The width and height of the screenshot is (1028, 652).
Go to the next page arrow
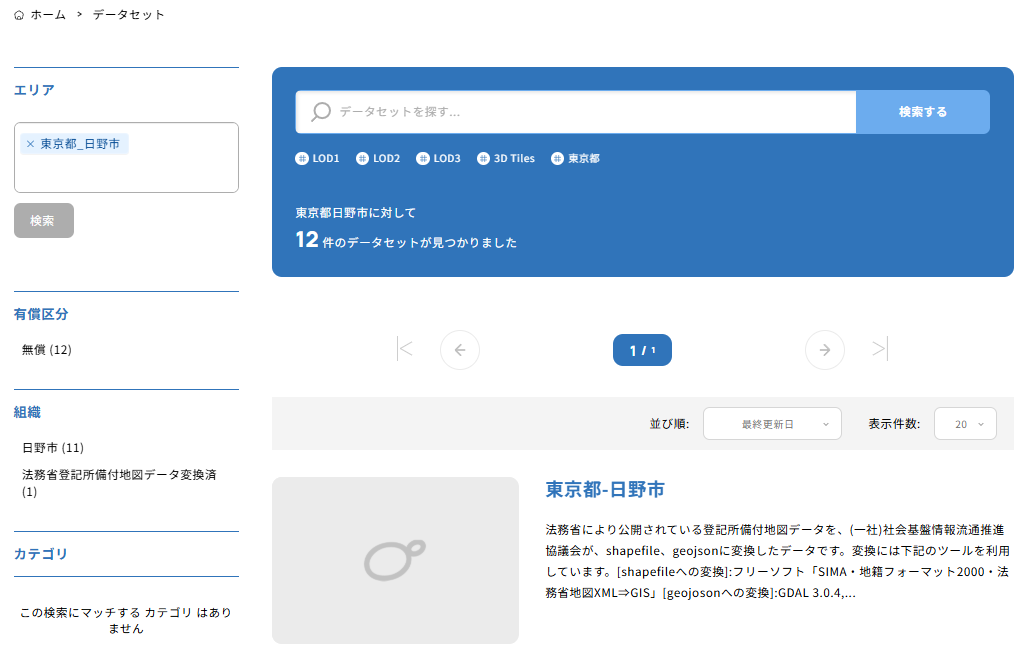[x=824, y=350]
